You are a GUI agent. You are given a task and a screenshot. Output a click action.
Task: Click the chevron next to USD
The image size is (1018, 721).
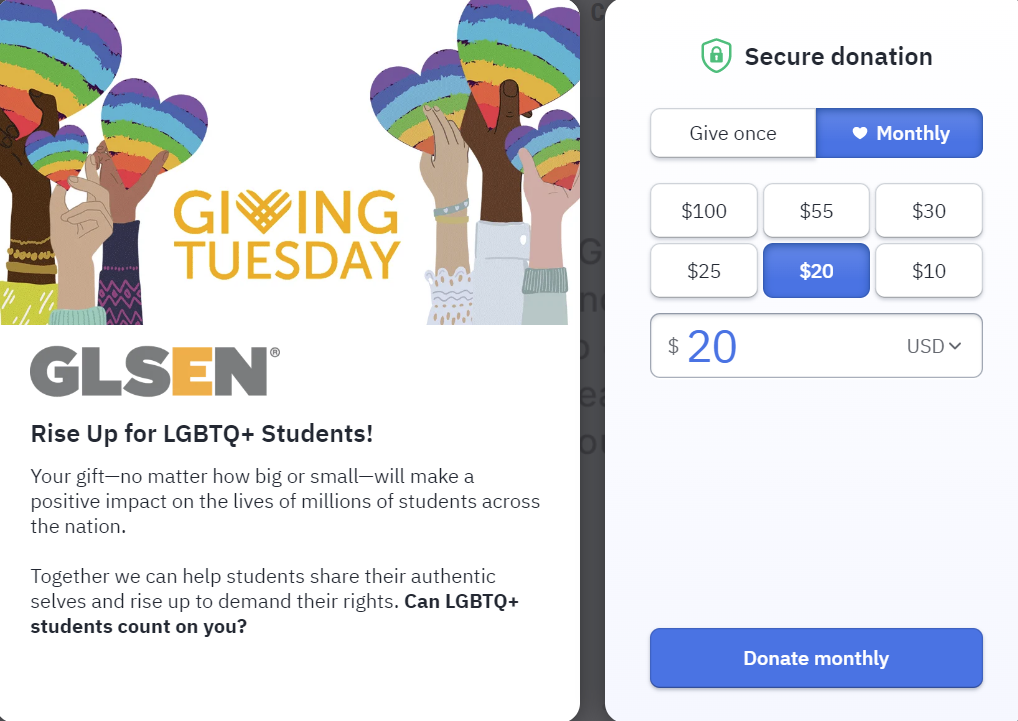(x=954, y=346)
